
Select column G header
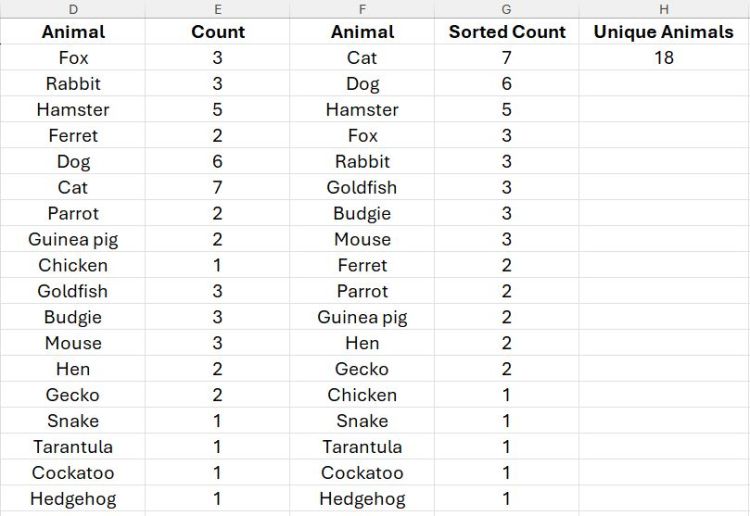pyautogui.click(x=507, y=9)
